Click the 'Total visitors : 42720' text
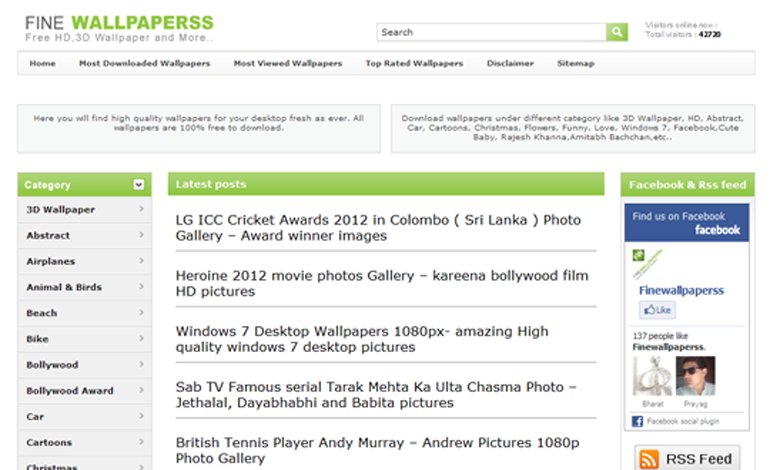 683,34
